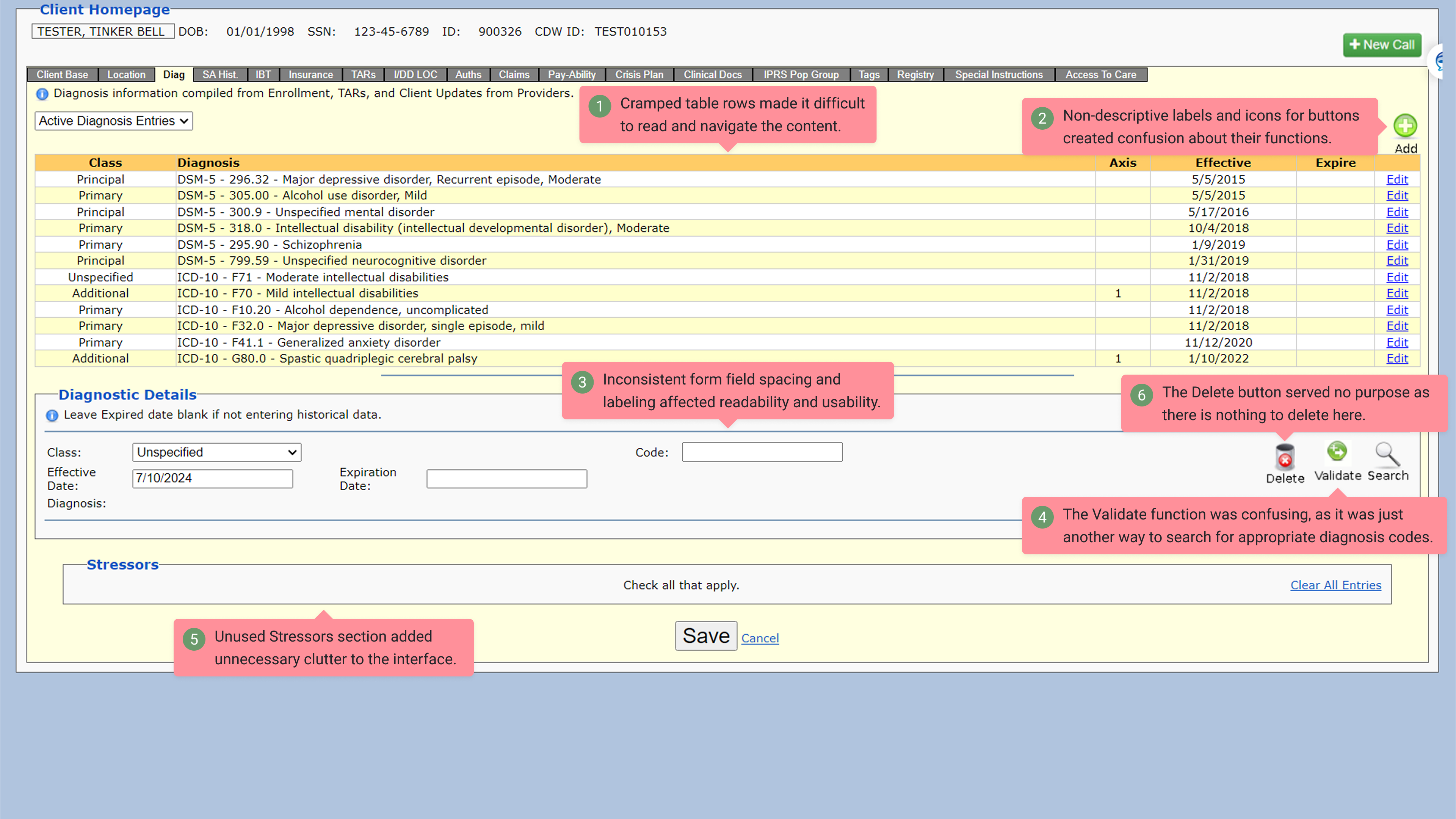Open the IPRS Pop Group tab
The image size is (1456, 819).
(x=801, y=75)
